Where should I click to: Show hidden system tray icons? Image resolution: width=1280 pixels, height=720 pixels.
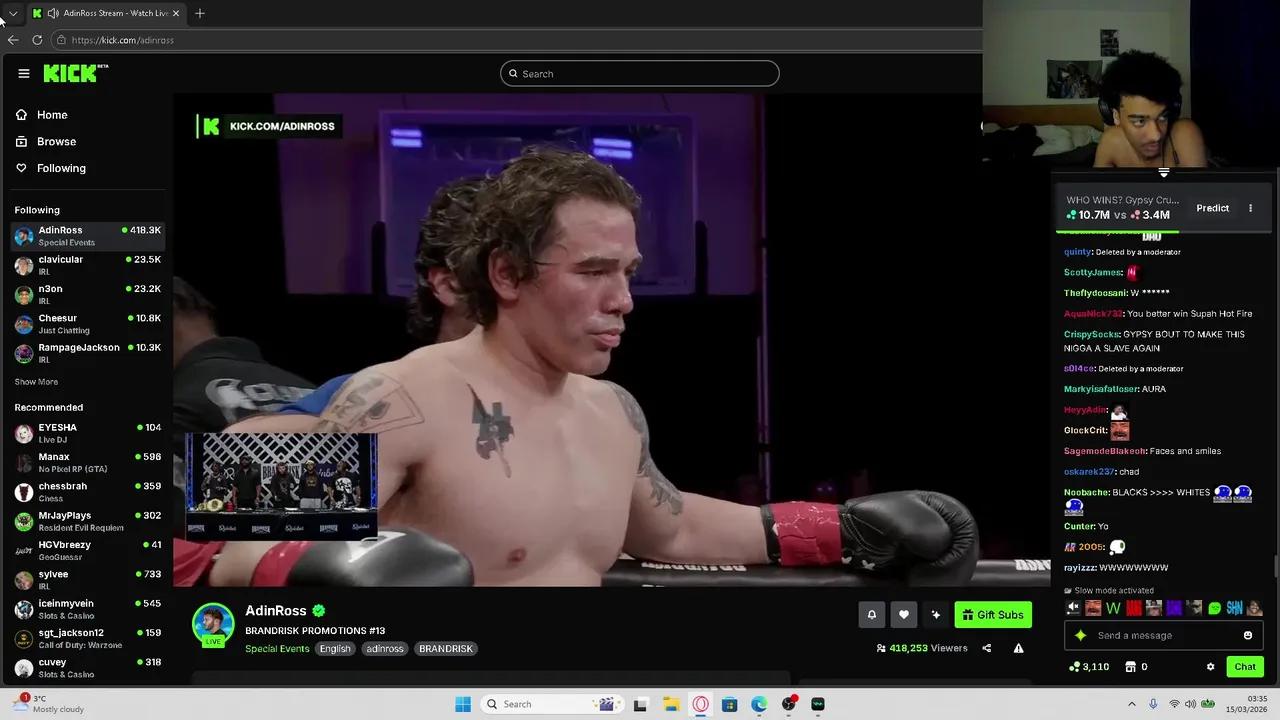point(1132,704)
